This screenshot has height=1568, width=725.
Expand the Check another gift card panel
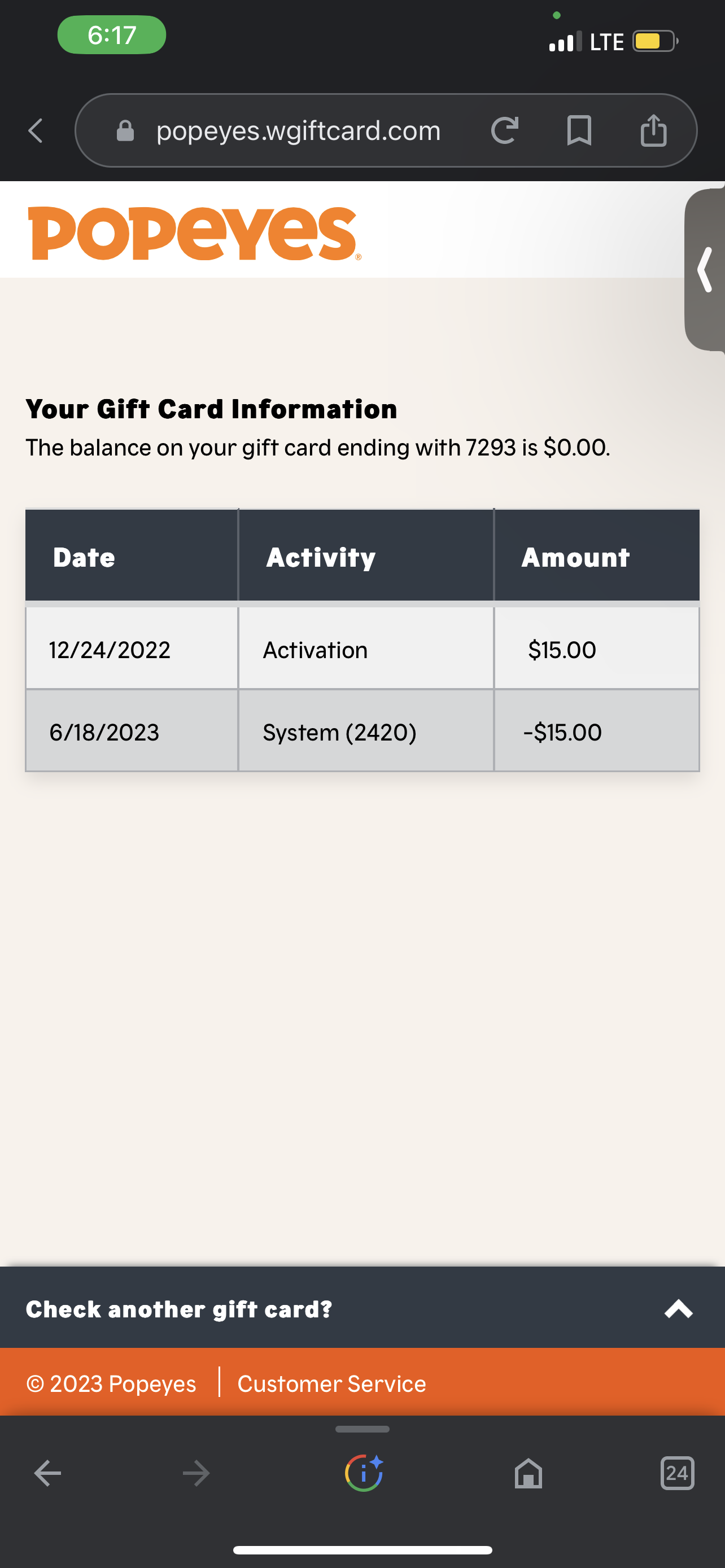(179, 1309)
